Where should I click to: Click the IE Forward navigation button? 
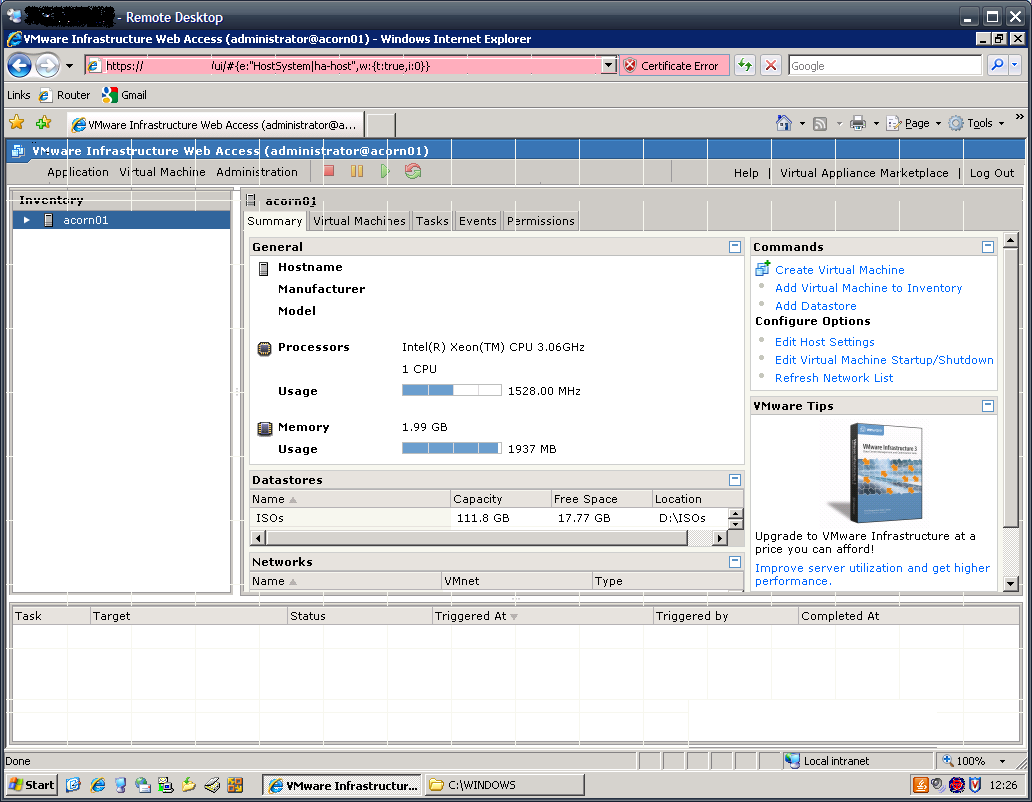pyautogui.click(x=47, y=66)
